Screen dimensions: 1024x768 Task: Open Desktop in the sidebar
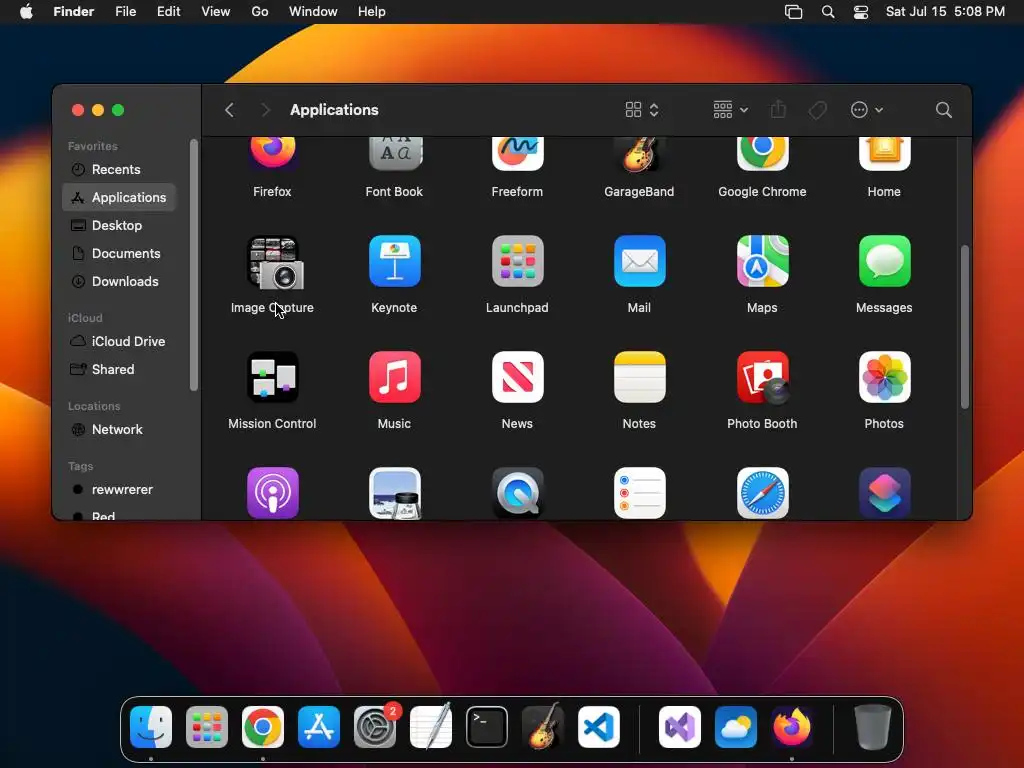120,225
